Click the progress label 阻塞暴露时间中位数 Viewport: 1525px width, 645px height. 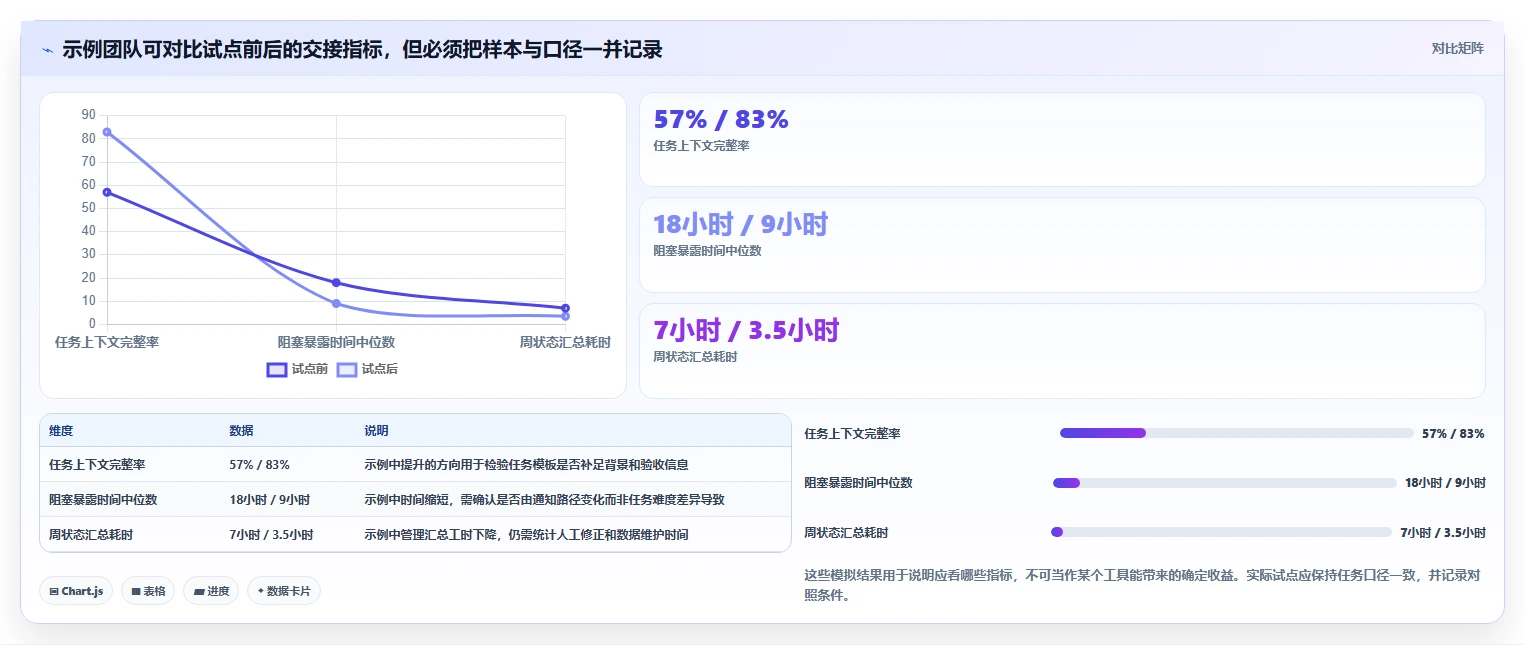click(x=858, y=483)
